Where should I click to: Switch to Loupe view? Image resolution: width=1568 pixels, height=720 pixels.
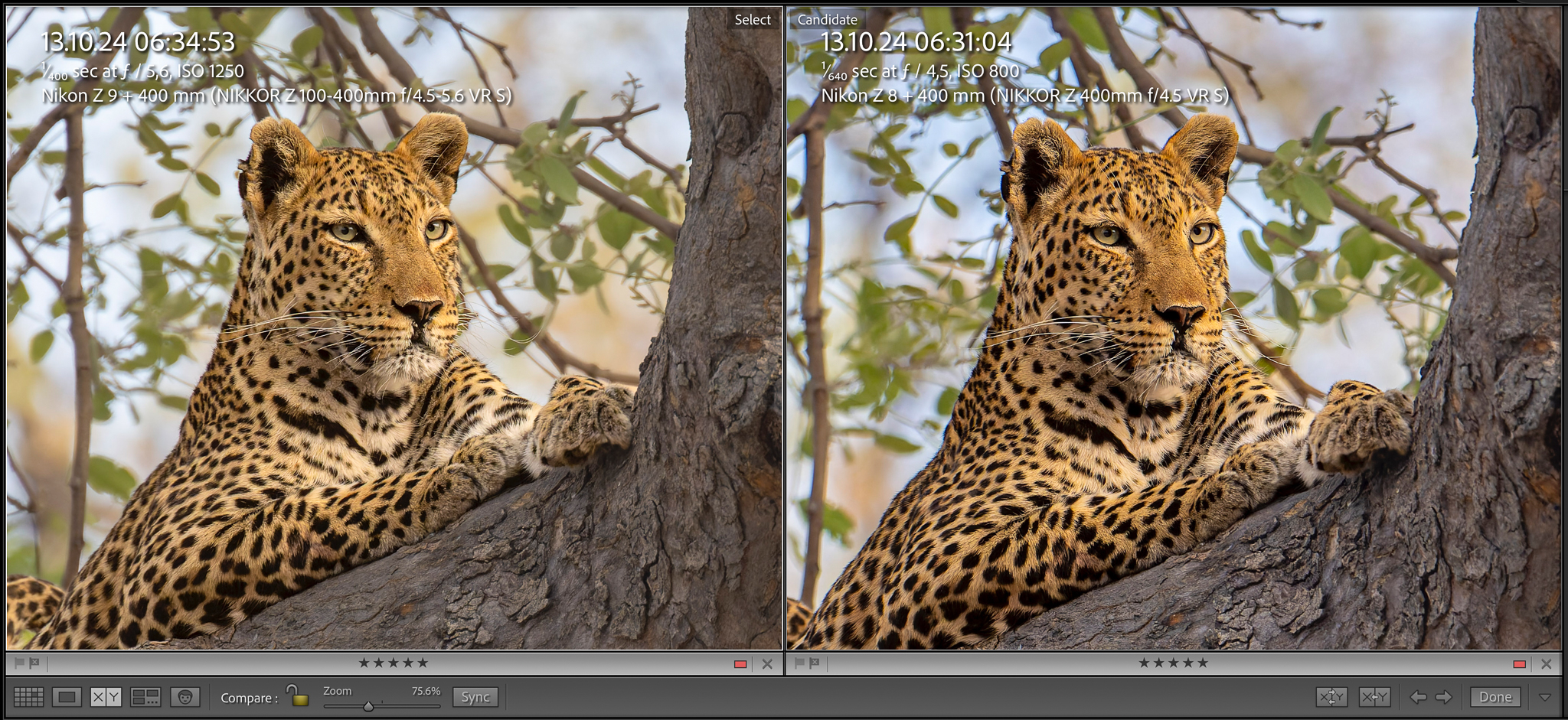[67, 697]
